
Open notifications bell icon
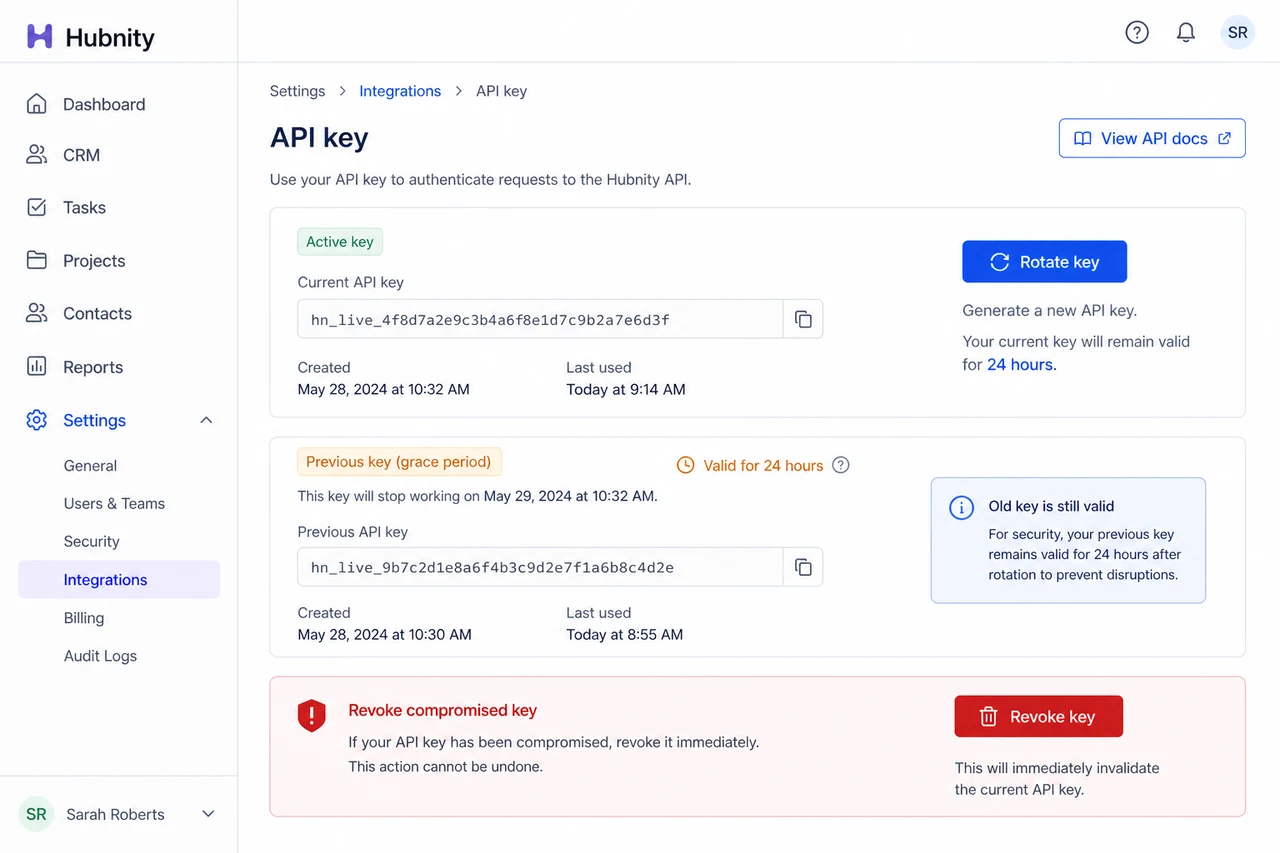pyautogui.click(x=1186, y=32)
